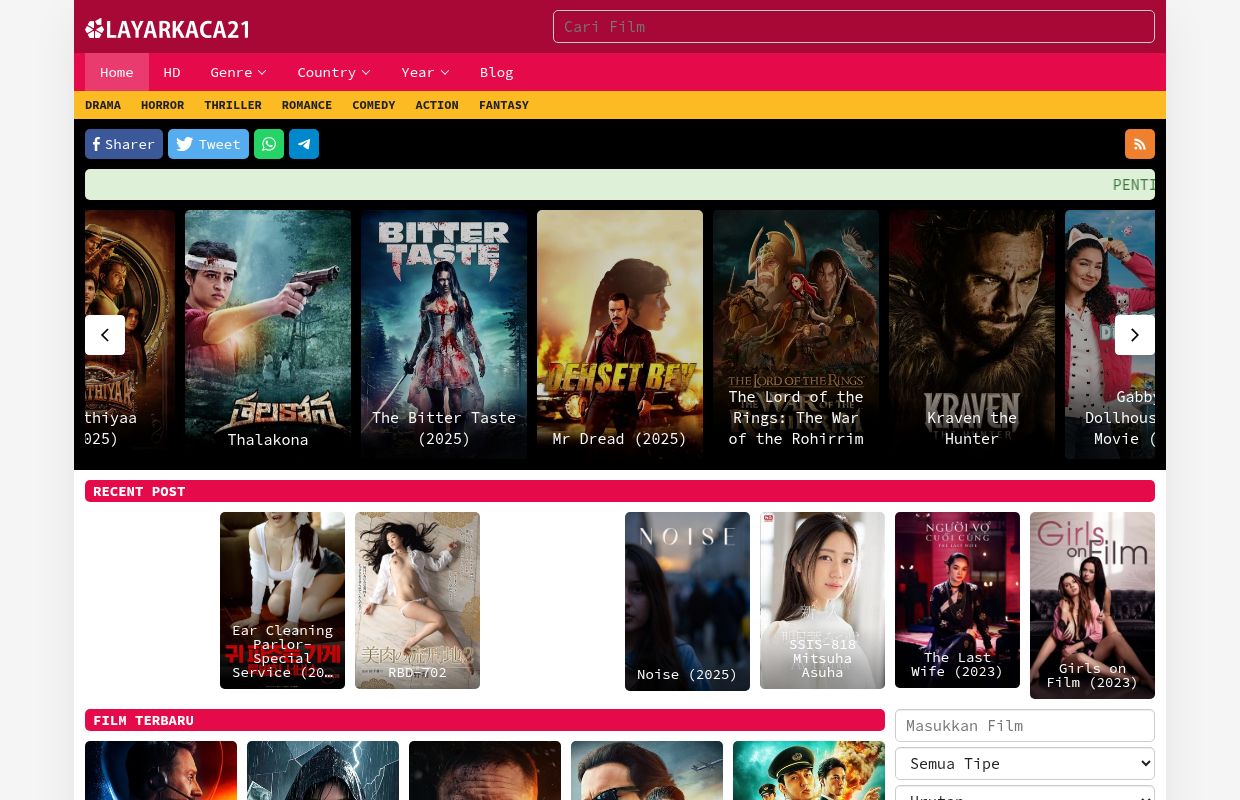Advance carousel with the right arrow

1134,335
